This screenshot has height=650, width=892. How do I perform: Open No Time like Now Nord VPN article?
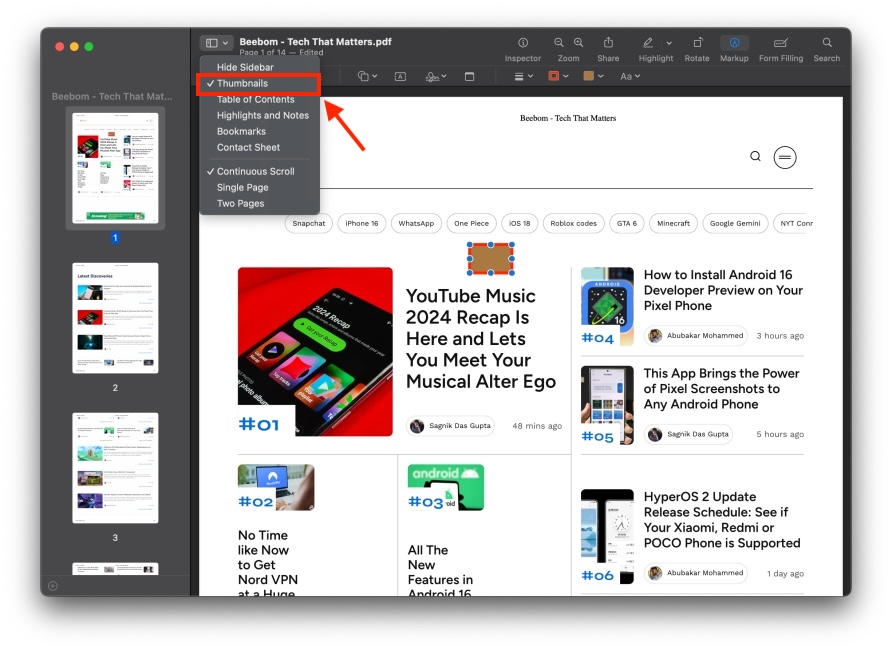tap(267, 564)
